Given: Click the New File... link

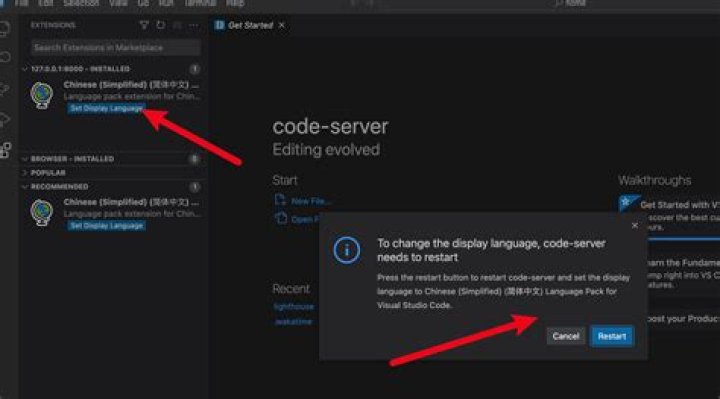Looking at the screenshot, I should [x=310, y=201].
